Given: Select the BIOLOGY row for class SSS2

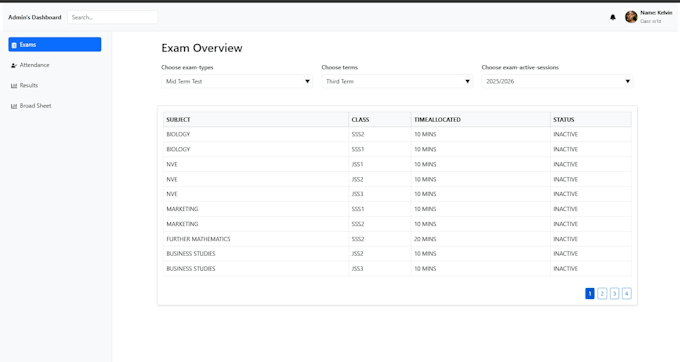Looking at the screenshot, I should tap(397, 134).
